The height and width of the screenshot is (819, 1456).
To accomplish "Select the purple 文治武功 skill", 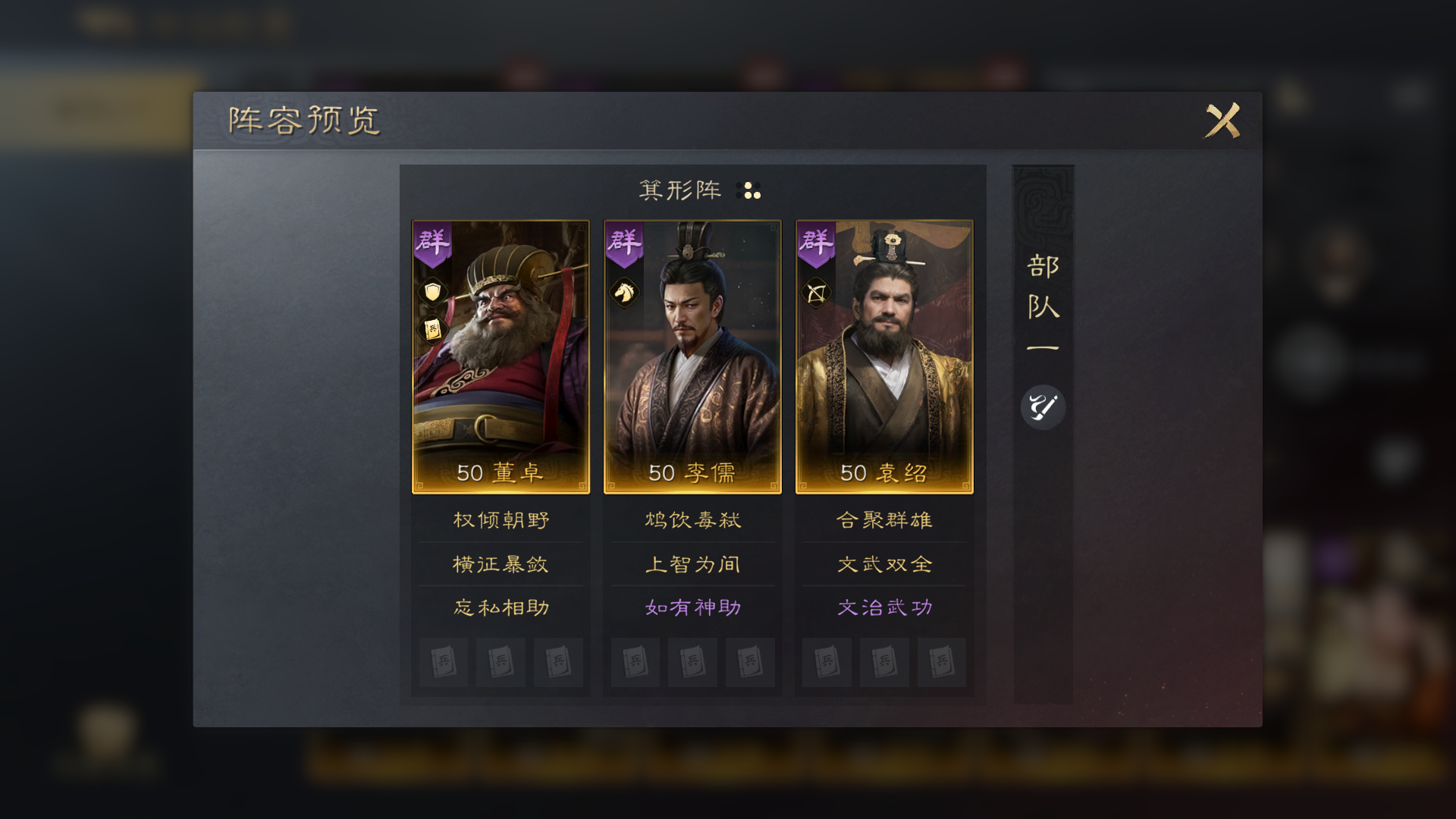I will coord(884,607).
